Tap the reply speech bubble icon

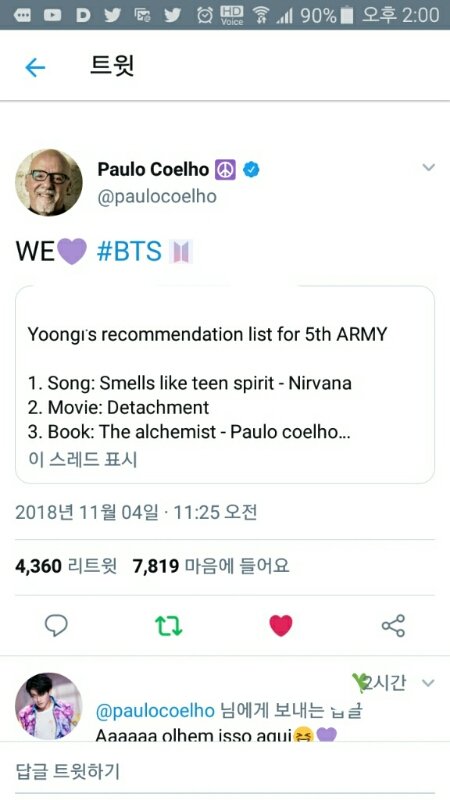[x=56, y=625]
